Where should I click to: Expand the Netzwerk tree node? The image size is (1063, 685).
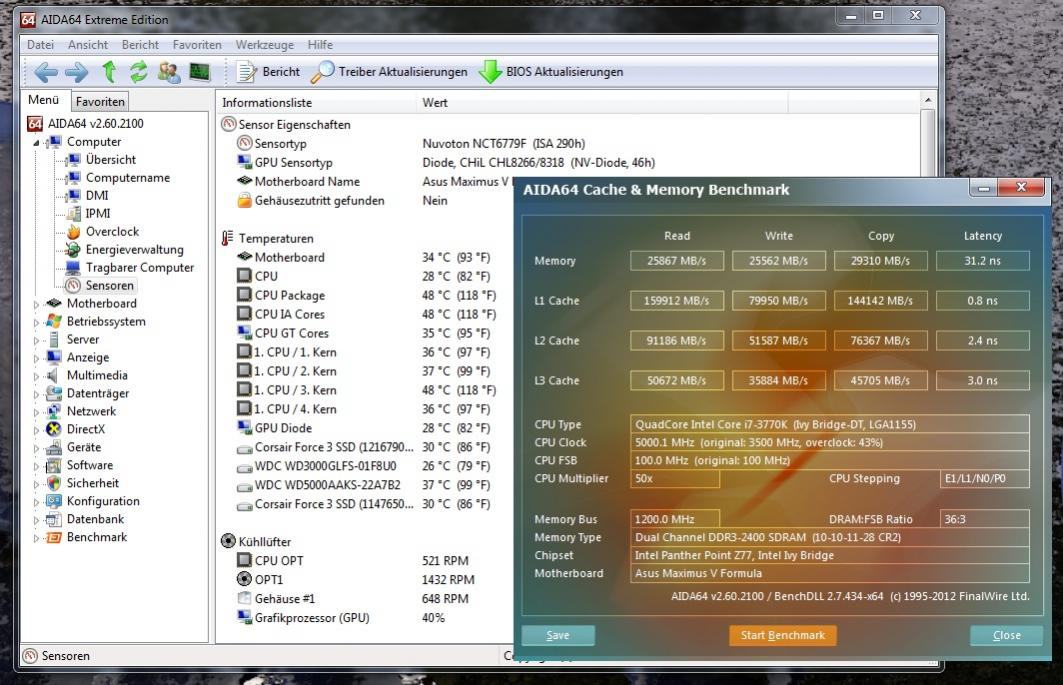[x=36, y=412]
